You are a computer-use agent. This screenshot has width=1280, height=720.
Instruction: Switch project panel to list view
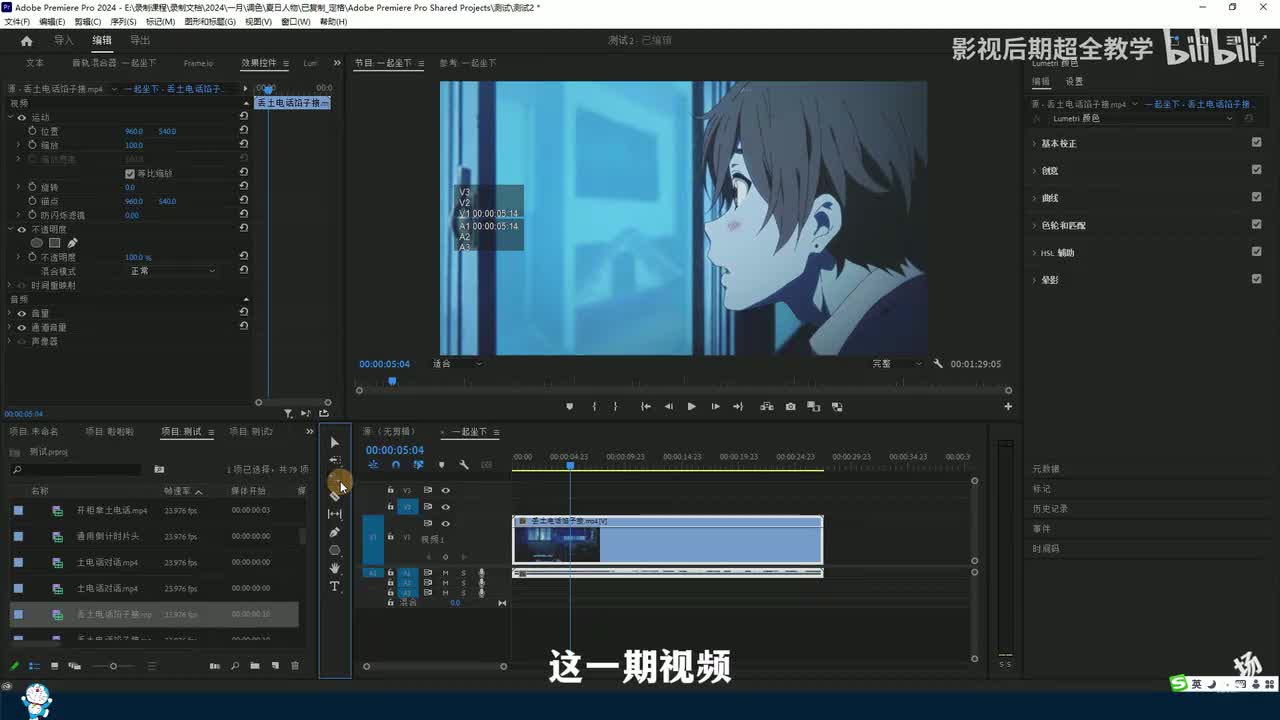click(x=34, y=666)
